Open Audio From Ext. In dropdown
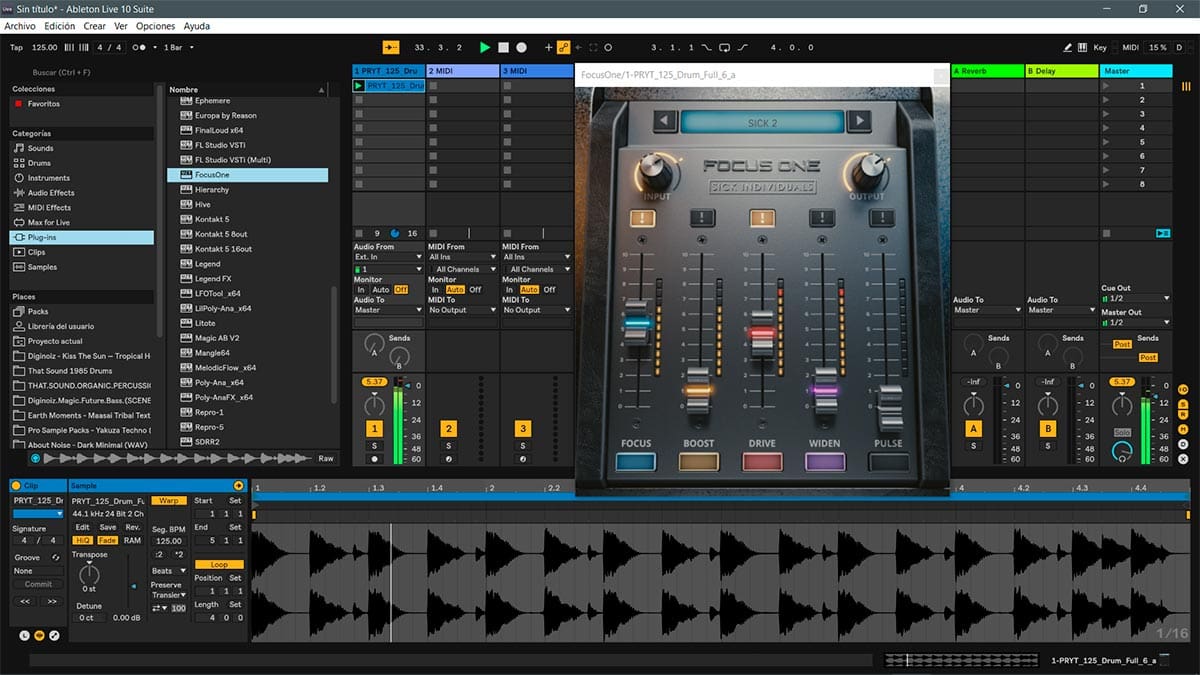This screenshot has width=1200, height=675. point(389,257)
